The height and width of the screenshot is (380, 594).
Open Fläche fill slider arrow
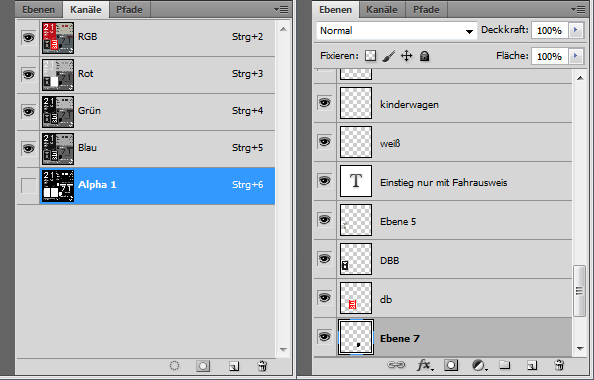coord(576,56)
